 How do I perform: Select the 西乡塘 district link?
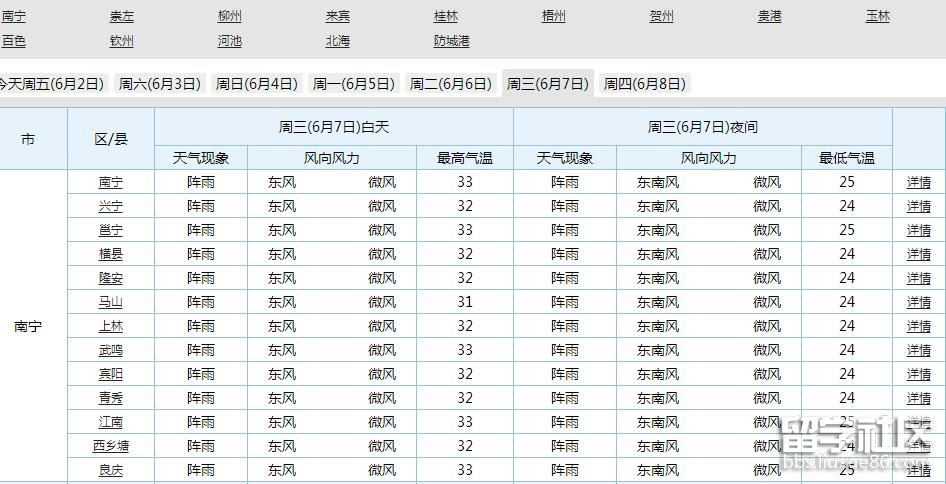(x=111, y=446)
